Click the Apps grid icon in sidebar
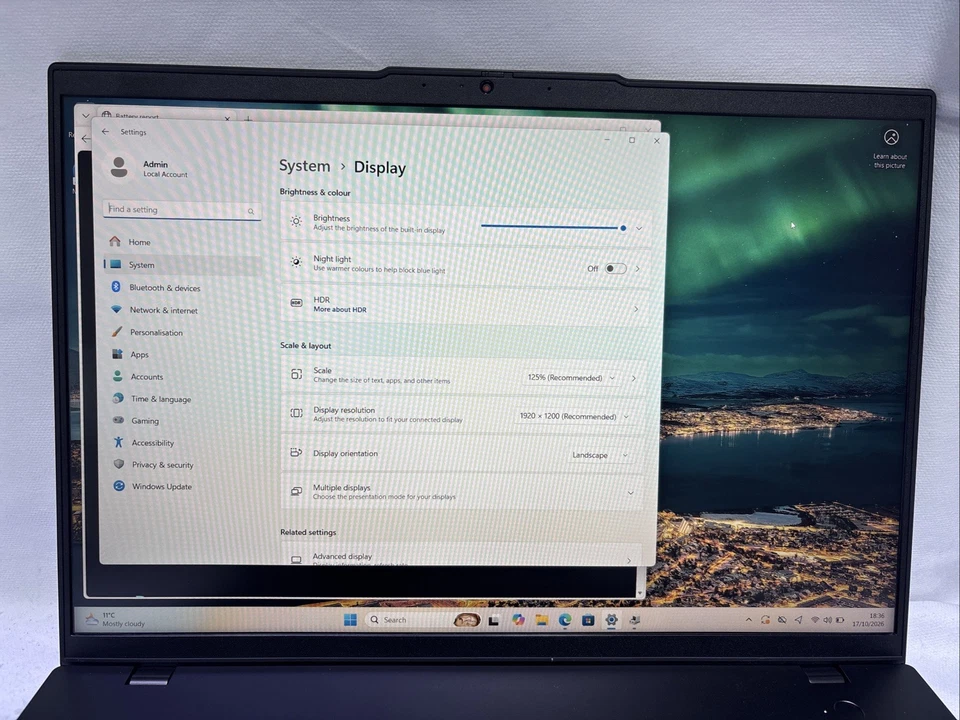This screenshot has width=960, height=720. click(x=118, y=354)
